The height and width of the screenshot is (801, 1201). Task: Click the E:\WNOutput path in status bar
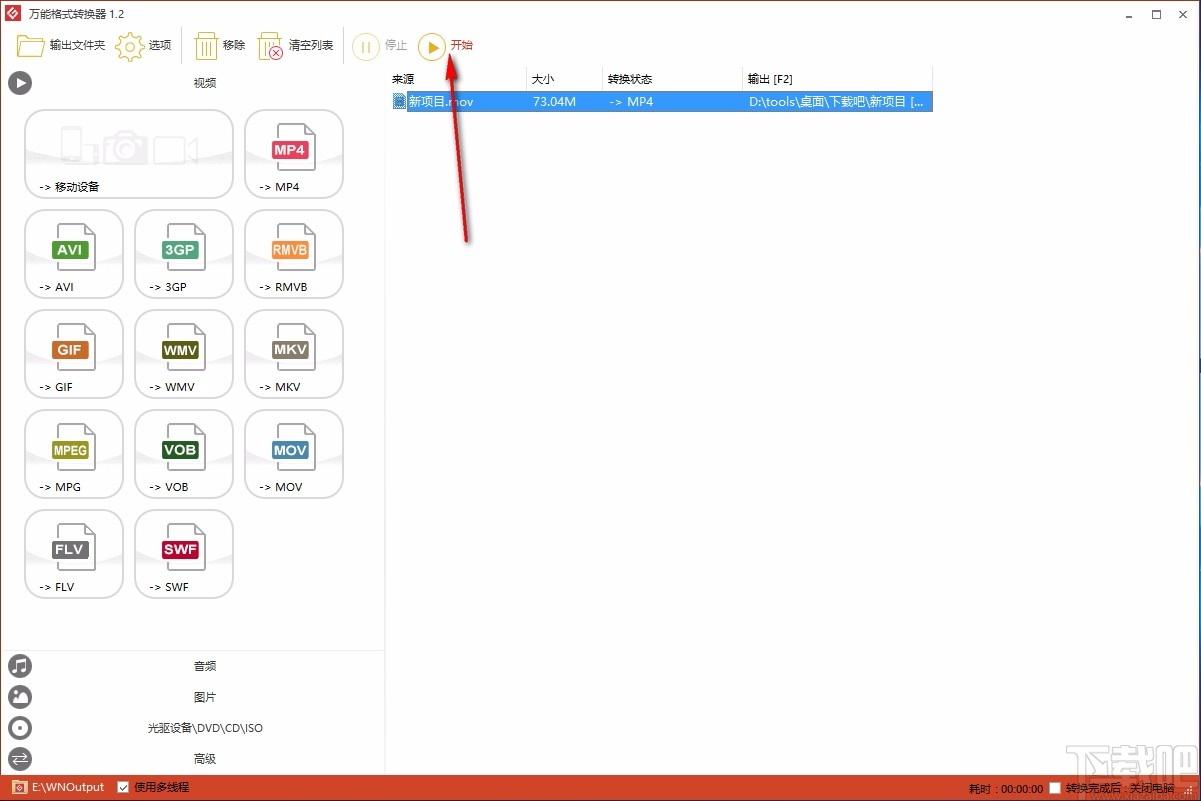(x=67, y=787)
